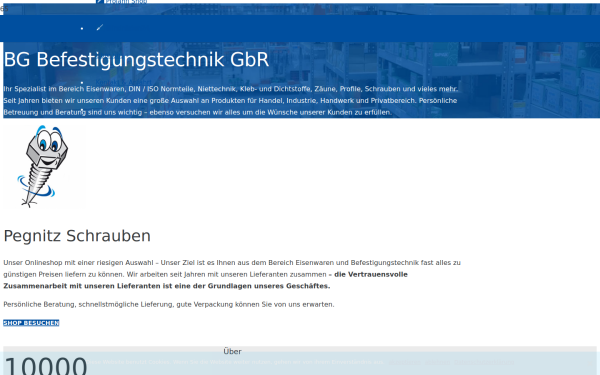Select the BG Befestigungstechnik GbR heading

136,60
